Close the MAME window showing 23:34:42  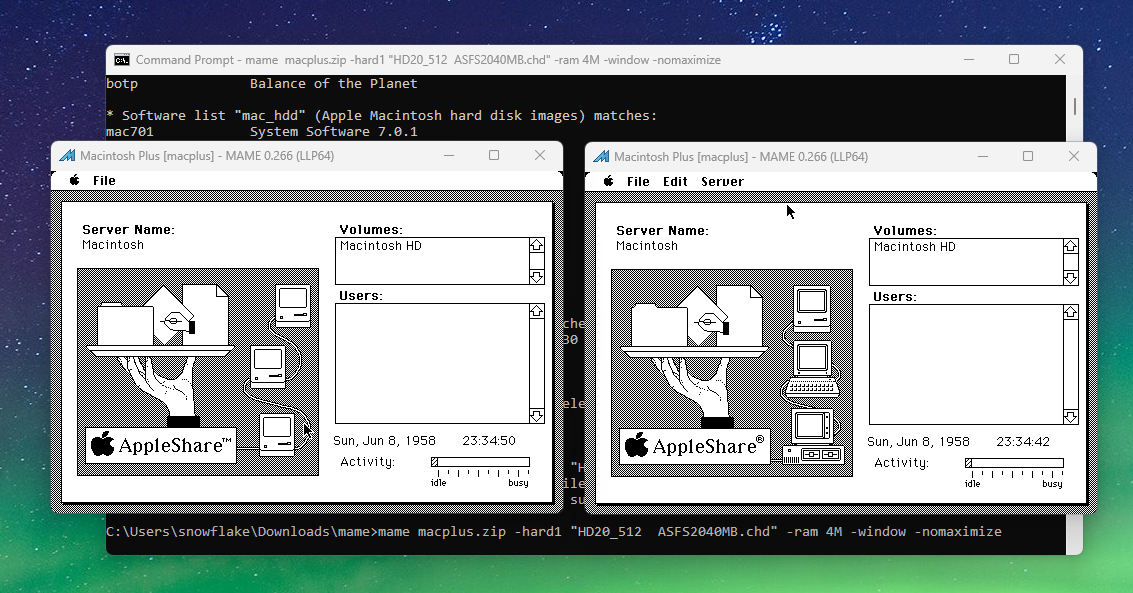coord(1074,157)
